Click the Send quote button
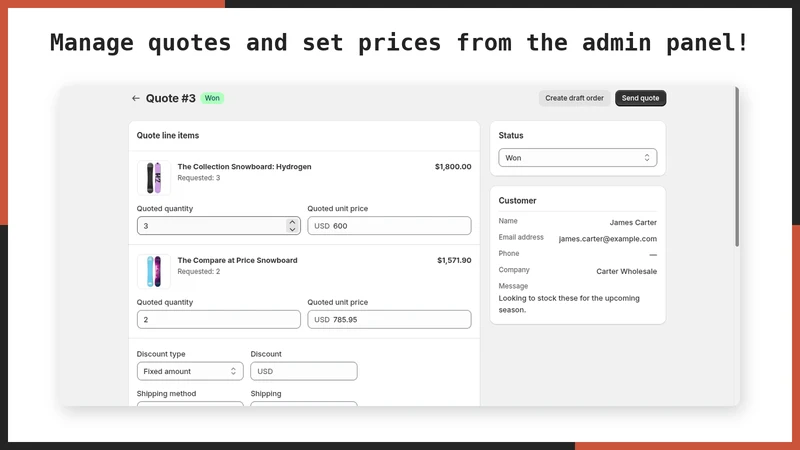This screenshot has height=450, width=800. click(x=640, y=98)
